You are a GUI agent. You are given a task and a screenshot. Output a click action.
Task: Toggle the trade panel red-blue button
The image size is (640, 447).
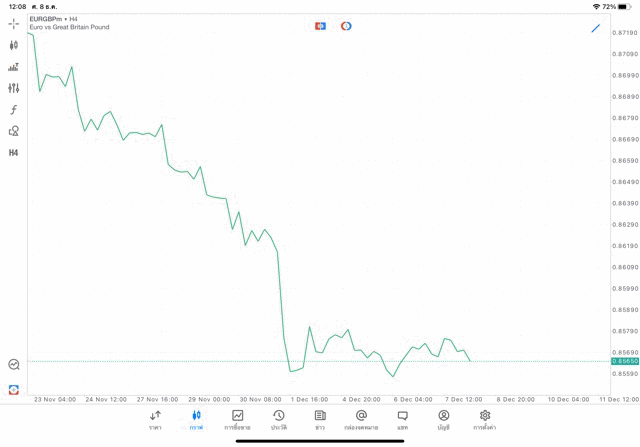point(320,26)
